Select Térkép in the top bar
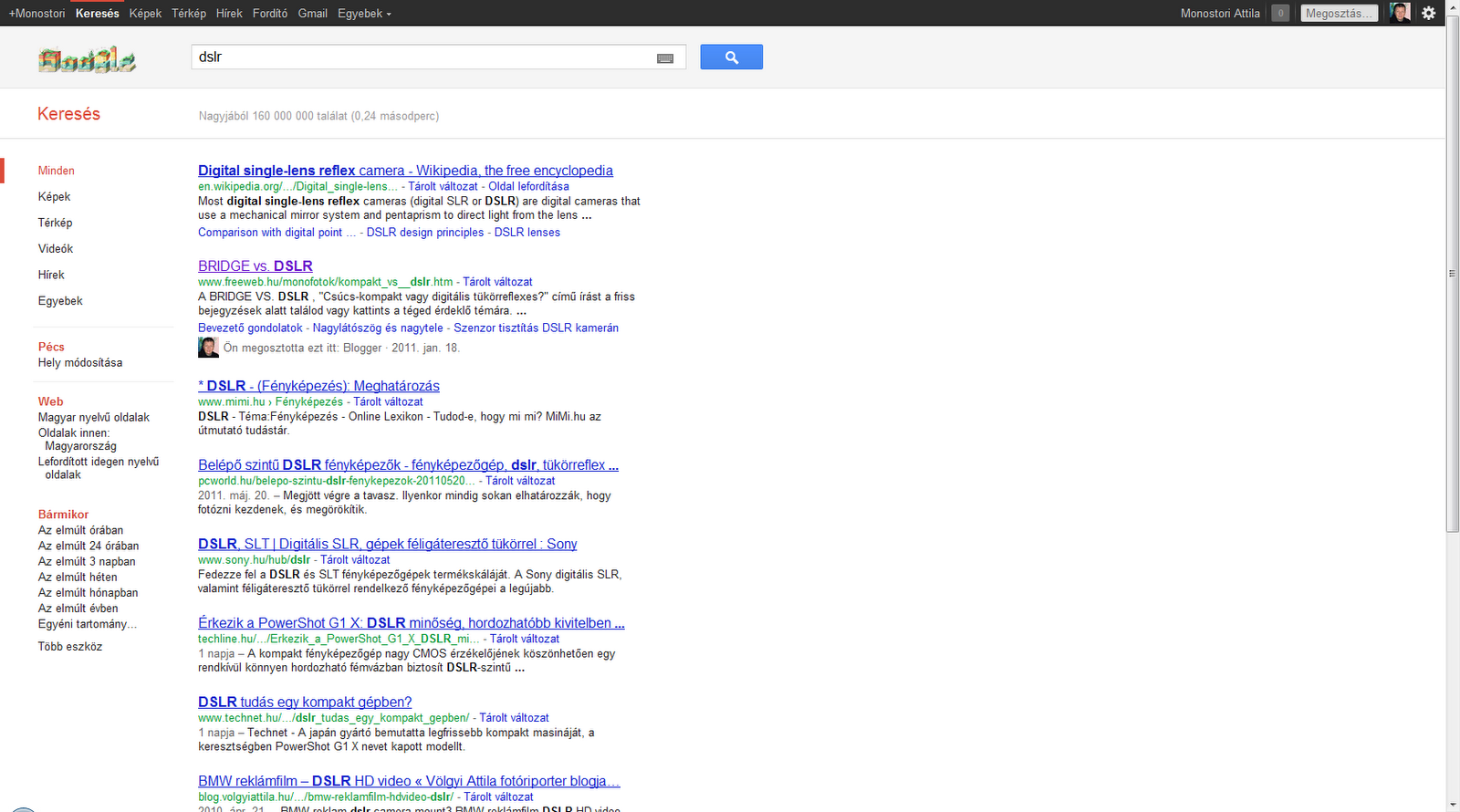Image resolution: width=1460 pixels, height=812 pixels. [189, 13]
